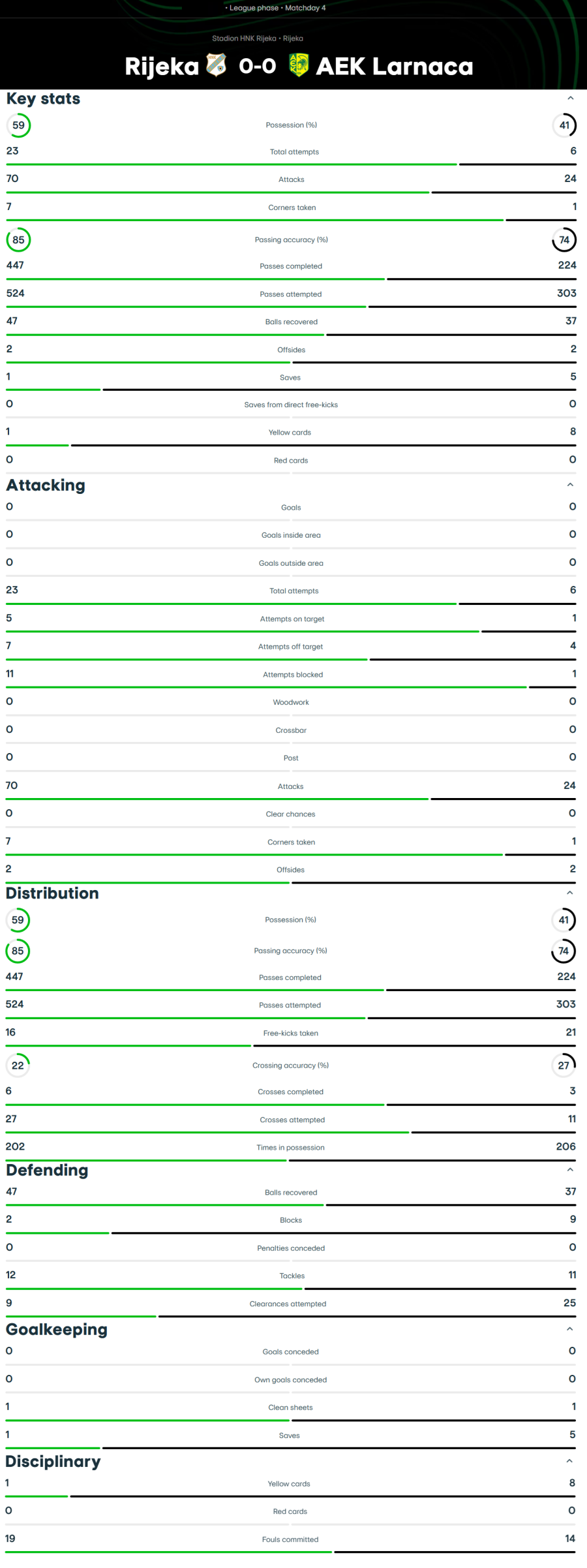Click the Clearances attempted comparison bar
This screenshot has width=587, height=1568.
click(x=290, y=1316)
